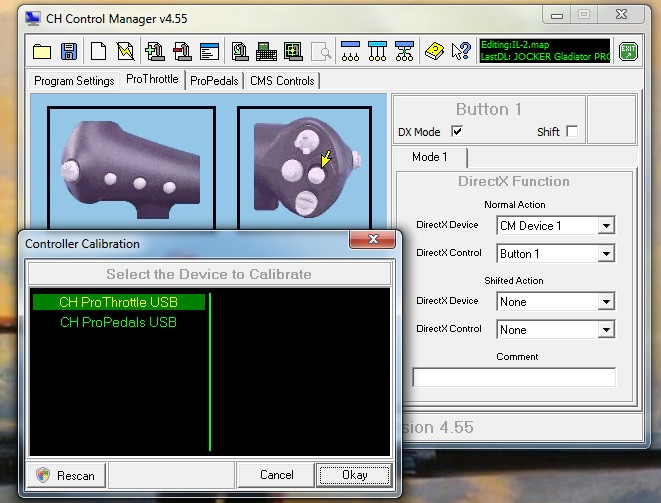
Task: Toggle the DX Mode checkbox
Action: pyautogui.click(x=457, y=131)
